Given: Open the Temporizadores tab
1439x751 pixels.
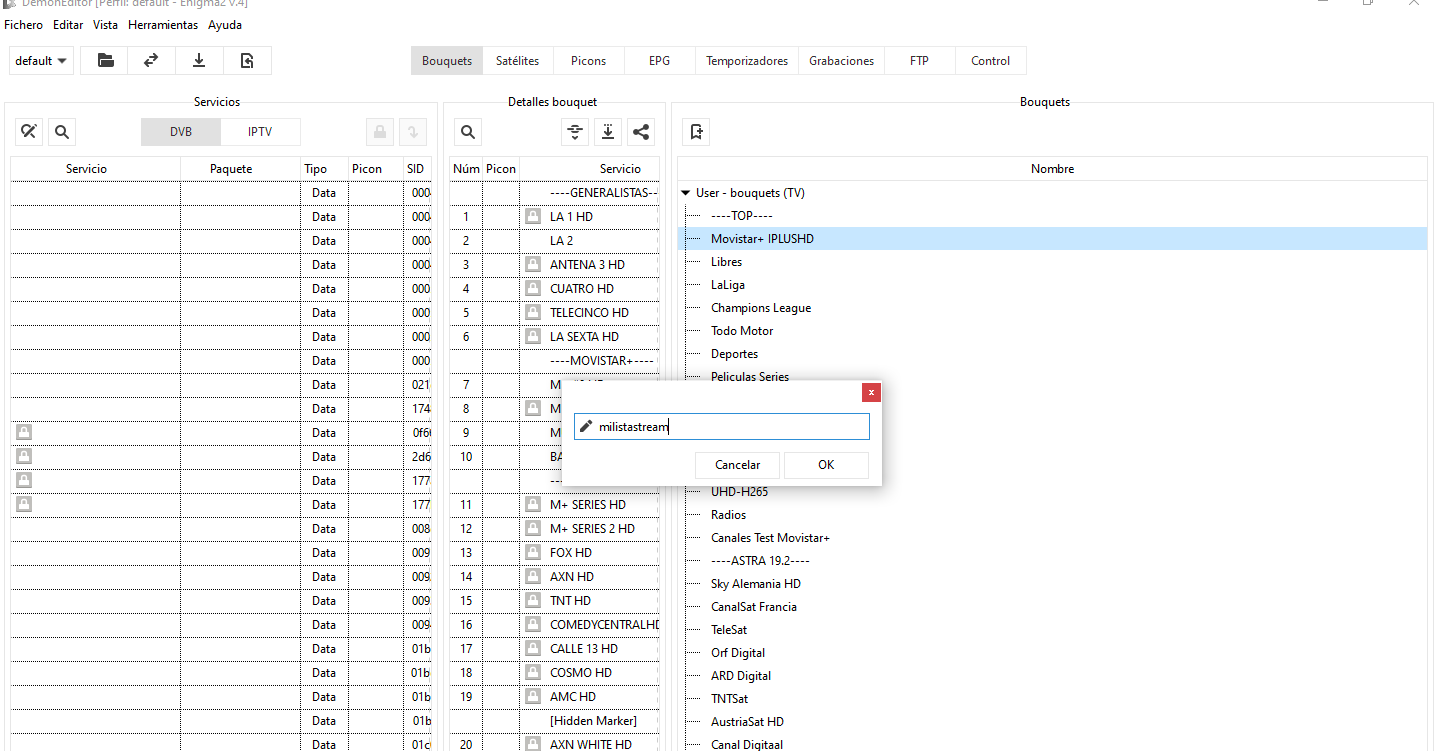Looking at the screenshot, I should click(x=747, y=61).
